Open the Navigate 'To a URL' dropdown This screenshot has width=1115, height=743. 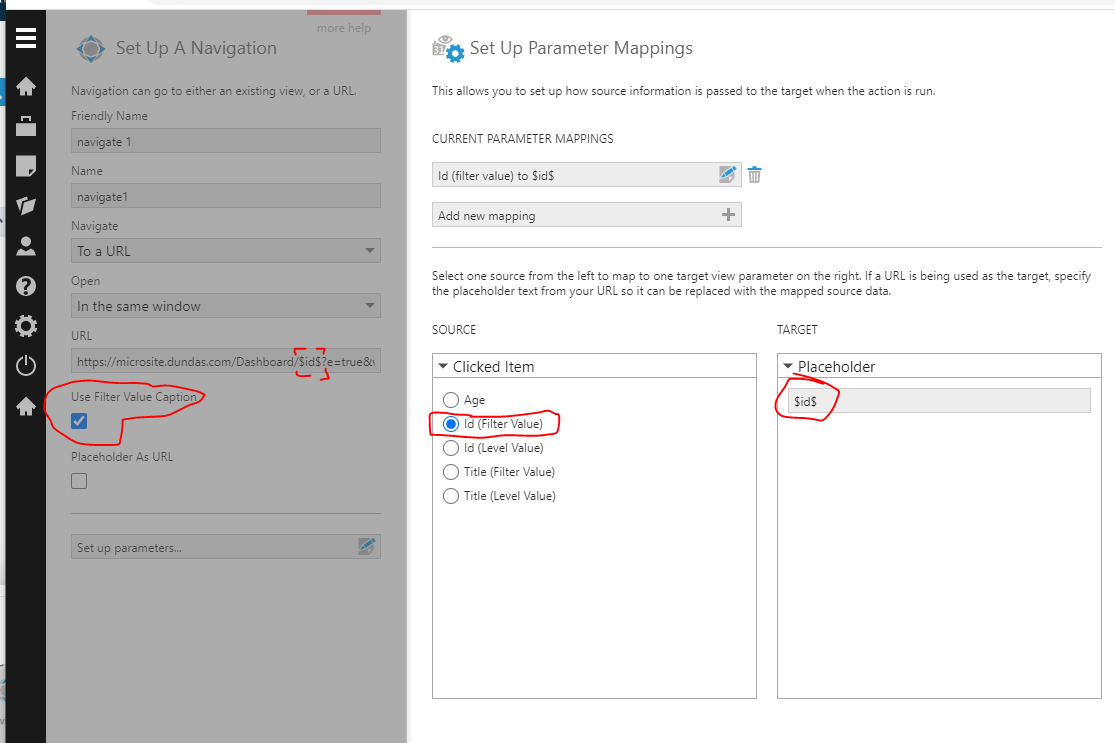[x=225, y=251]
